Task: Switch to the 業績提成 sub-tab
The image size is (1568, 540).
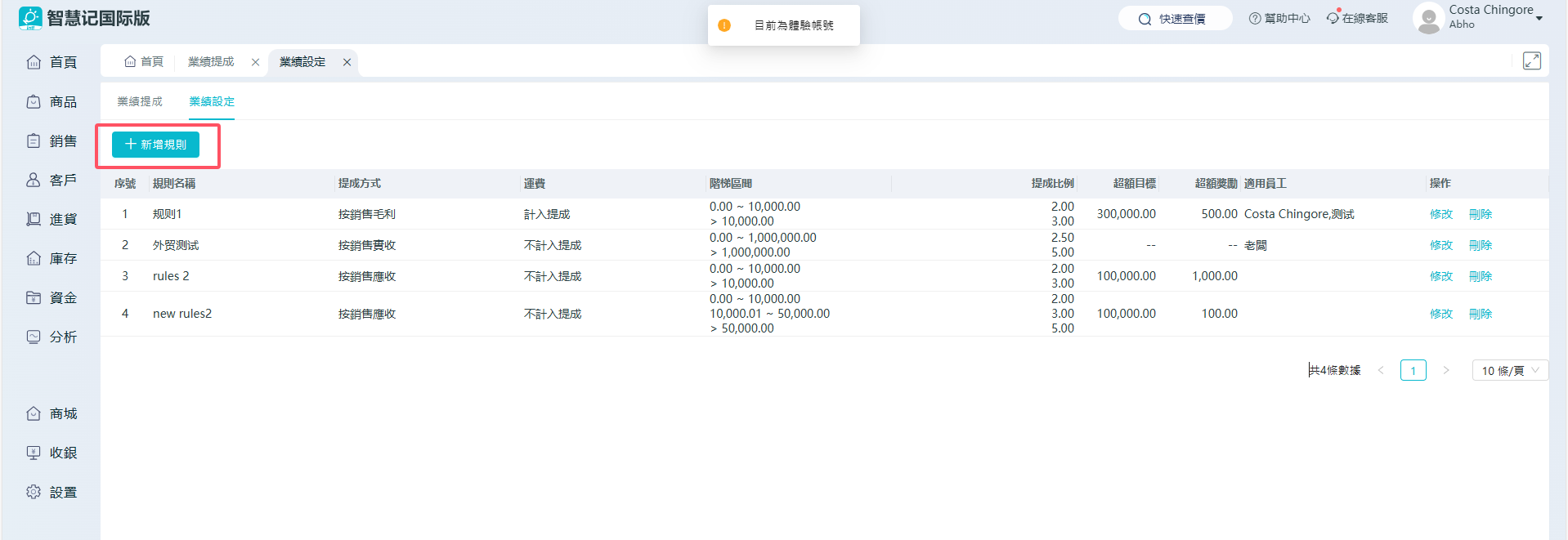Action: tap(140, 101)
